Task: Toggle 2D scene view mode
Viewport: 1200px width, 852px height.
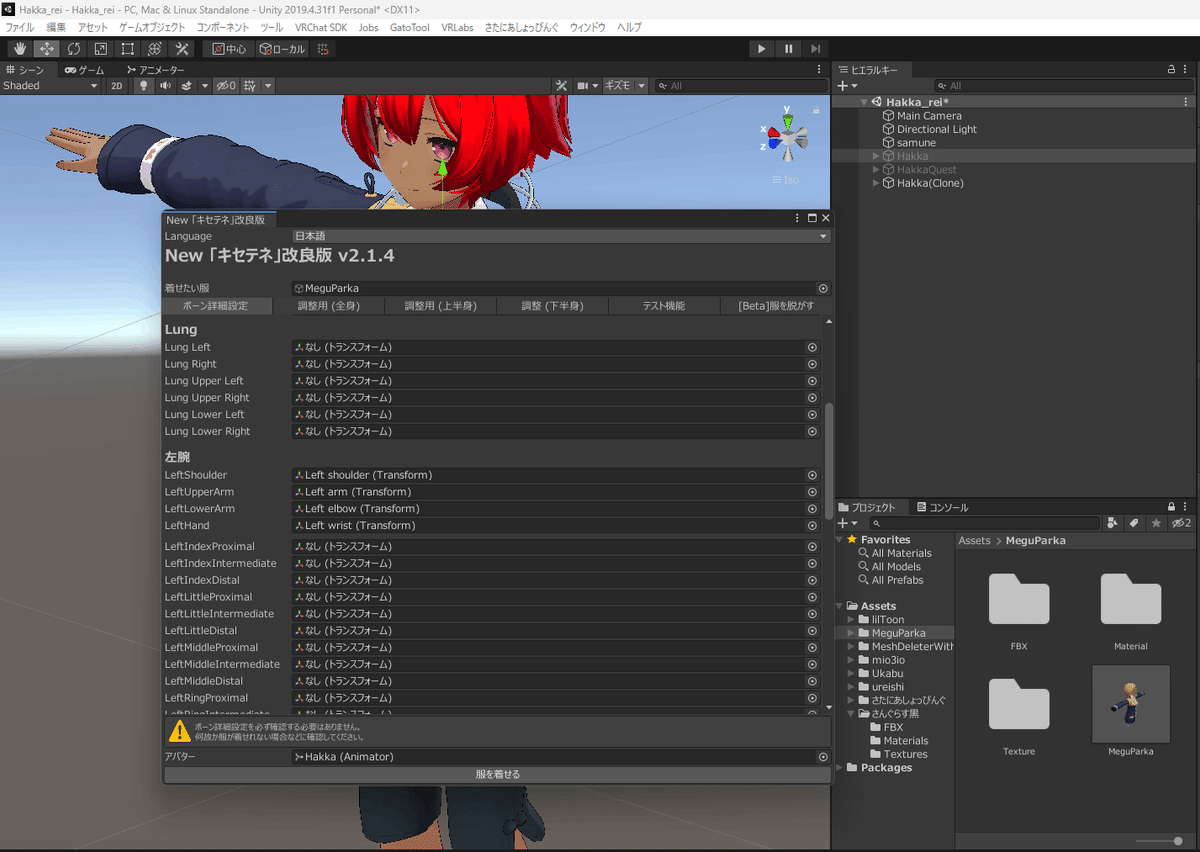Action: click(117, 86)
